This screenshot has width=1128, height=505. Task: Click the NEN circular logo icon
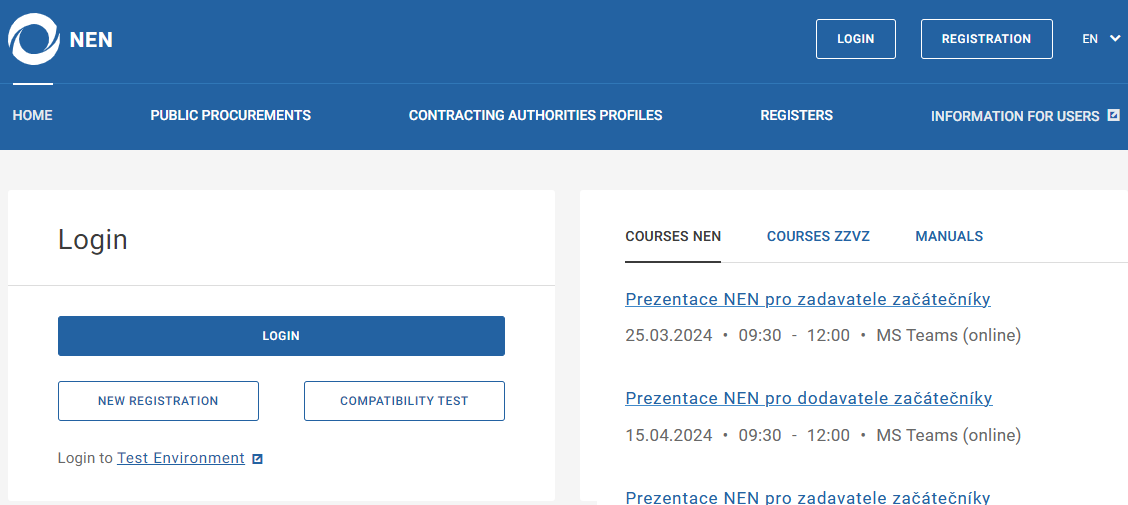pos(34,40)
